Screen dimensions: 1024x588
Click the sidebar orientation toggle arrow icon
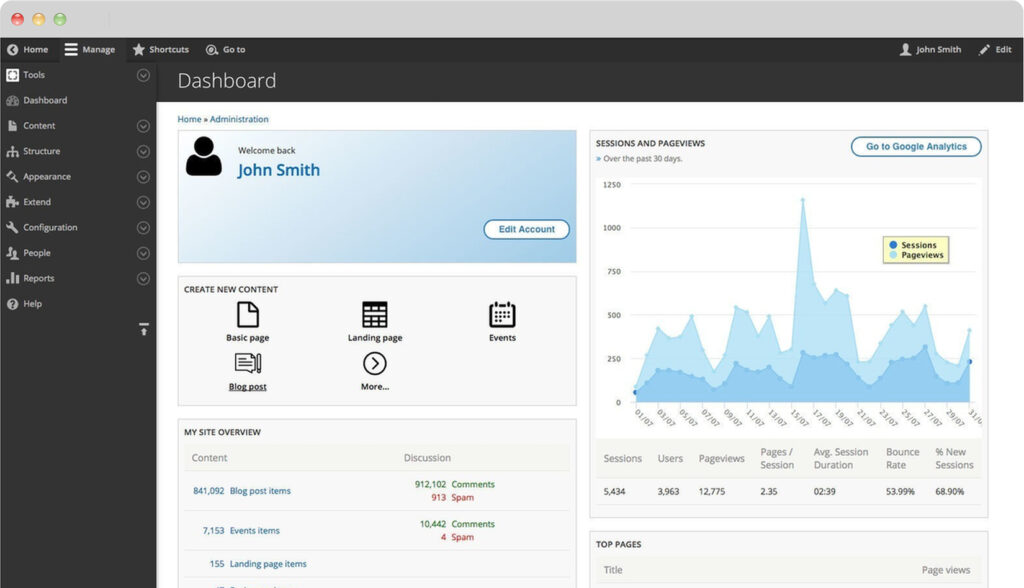pos(143,329)
